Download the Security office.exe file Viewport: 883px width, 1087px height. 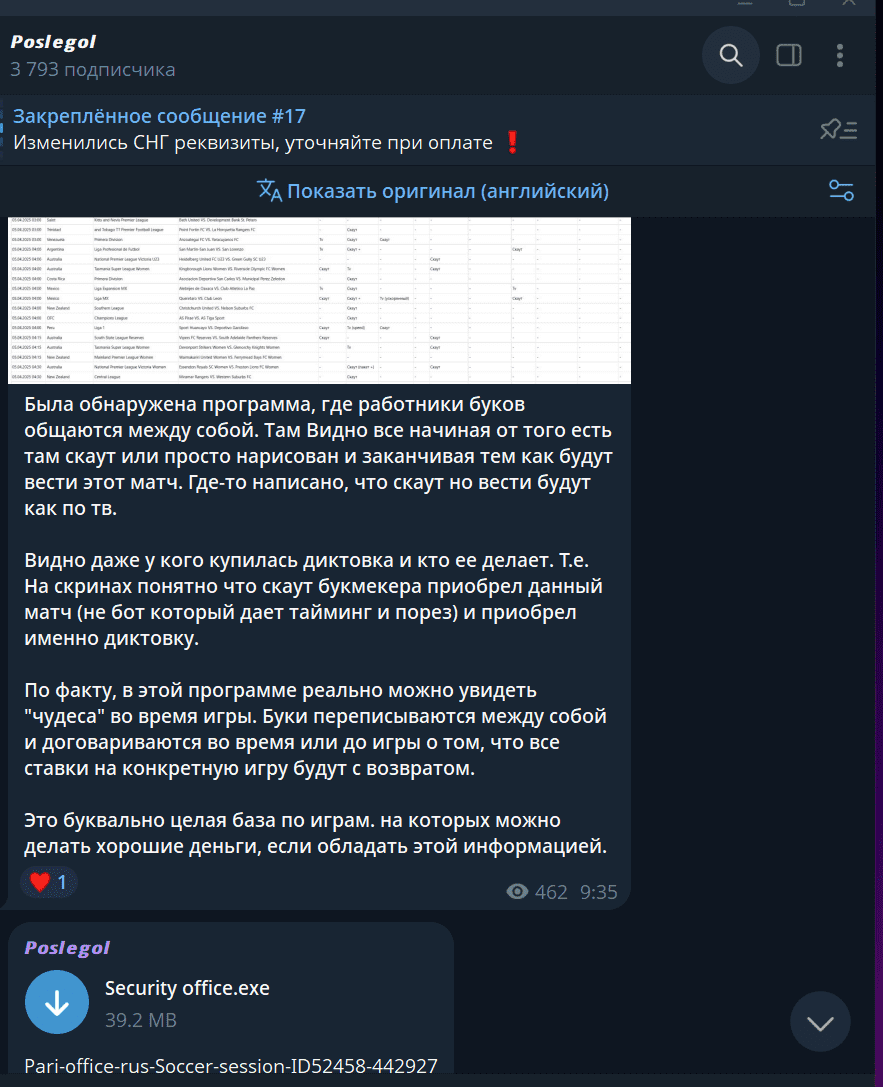(x=57, y=1002)
